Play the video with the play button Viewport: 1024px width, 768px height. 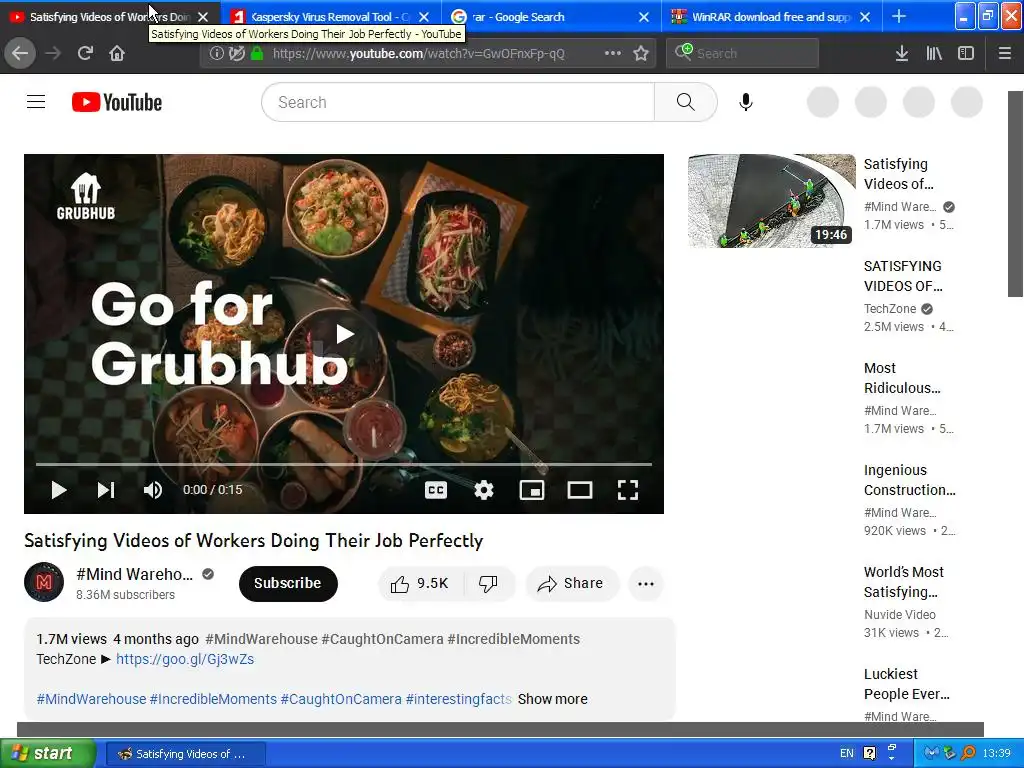click(x=59, y=490)
